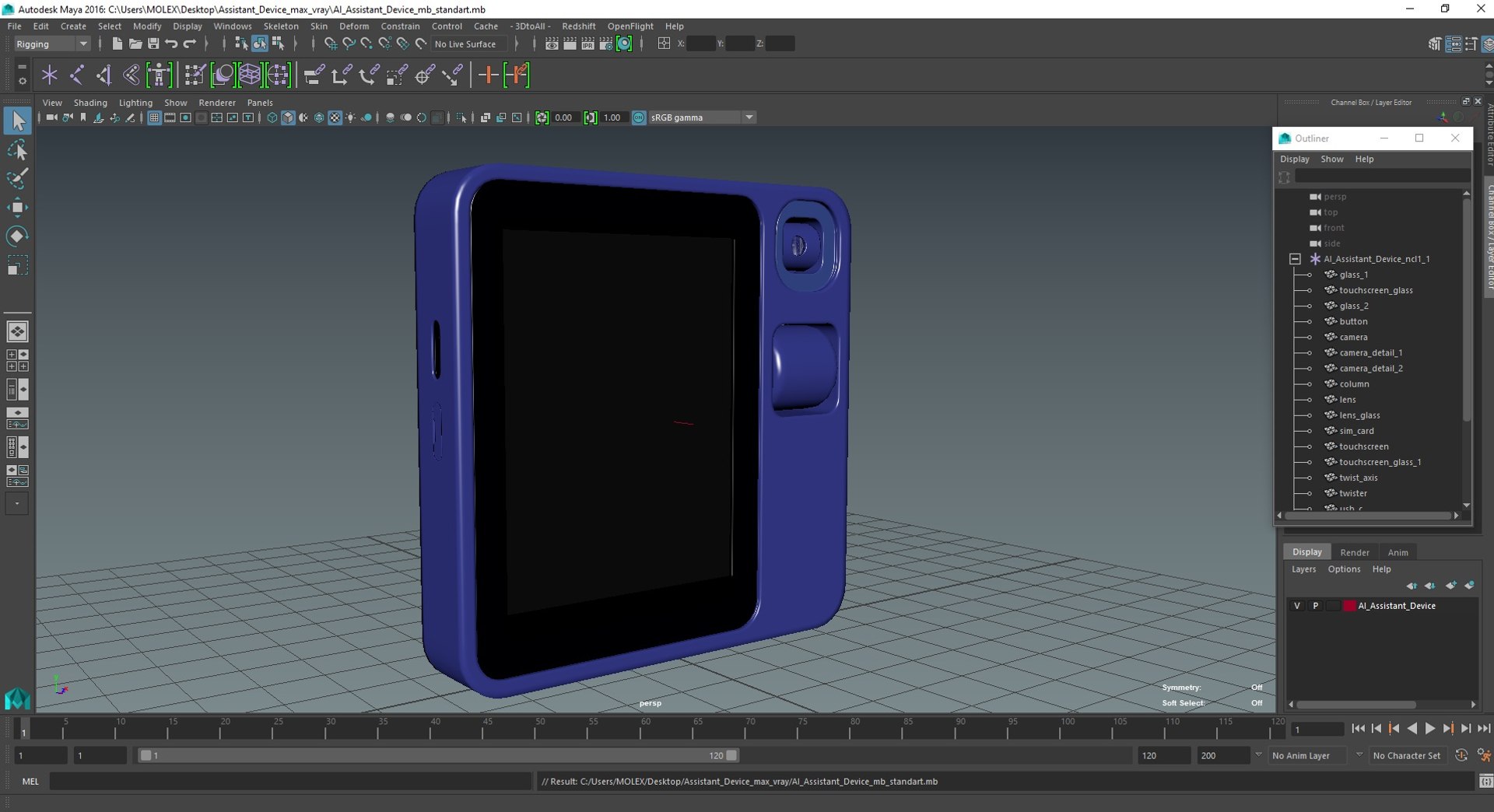This screenshot has height=812, width=1494.
Task: Select the twister node in Outliner
Action: pos(1352,493)
